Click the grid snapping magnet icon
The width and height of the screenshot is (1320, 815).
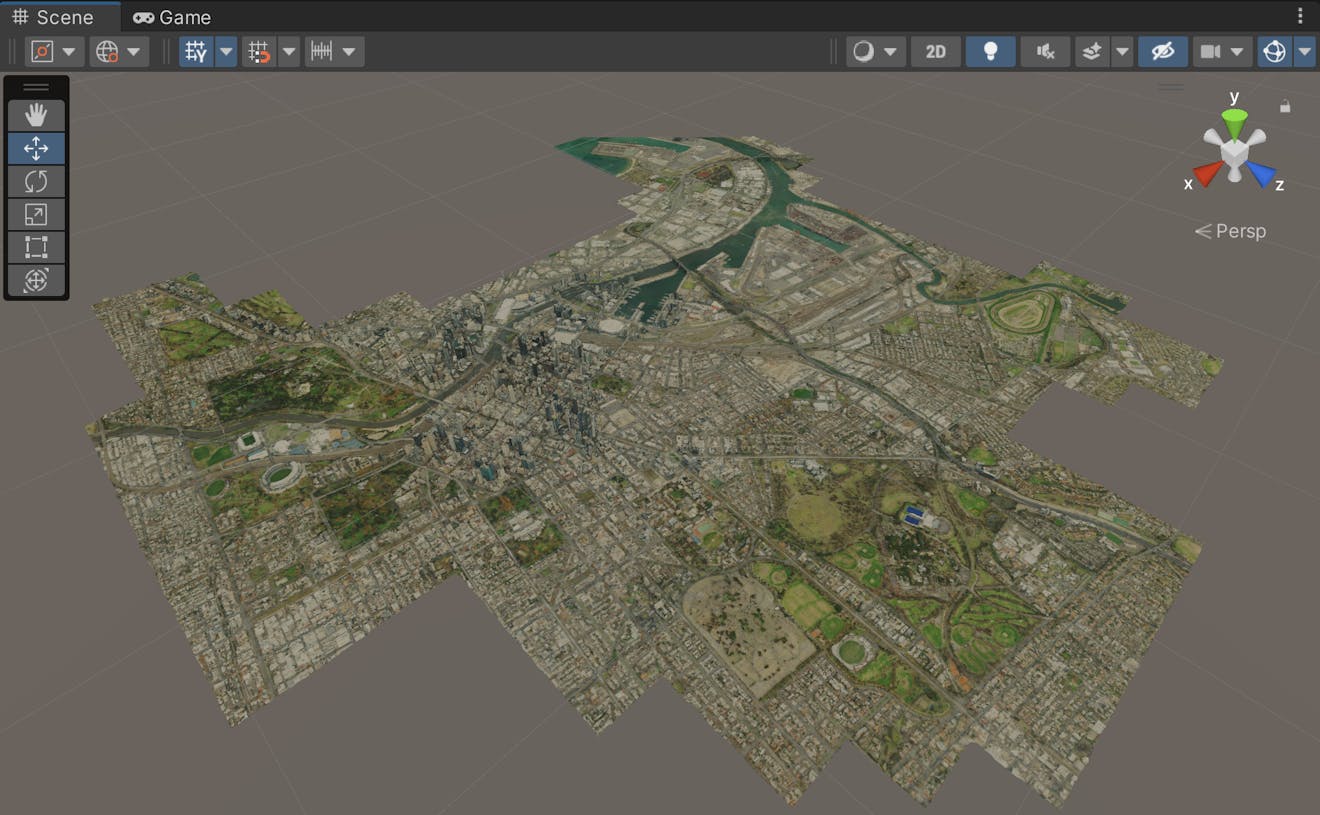point(259,52)
